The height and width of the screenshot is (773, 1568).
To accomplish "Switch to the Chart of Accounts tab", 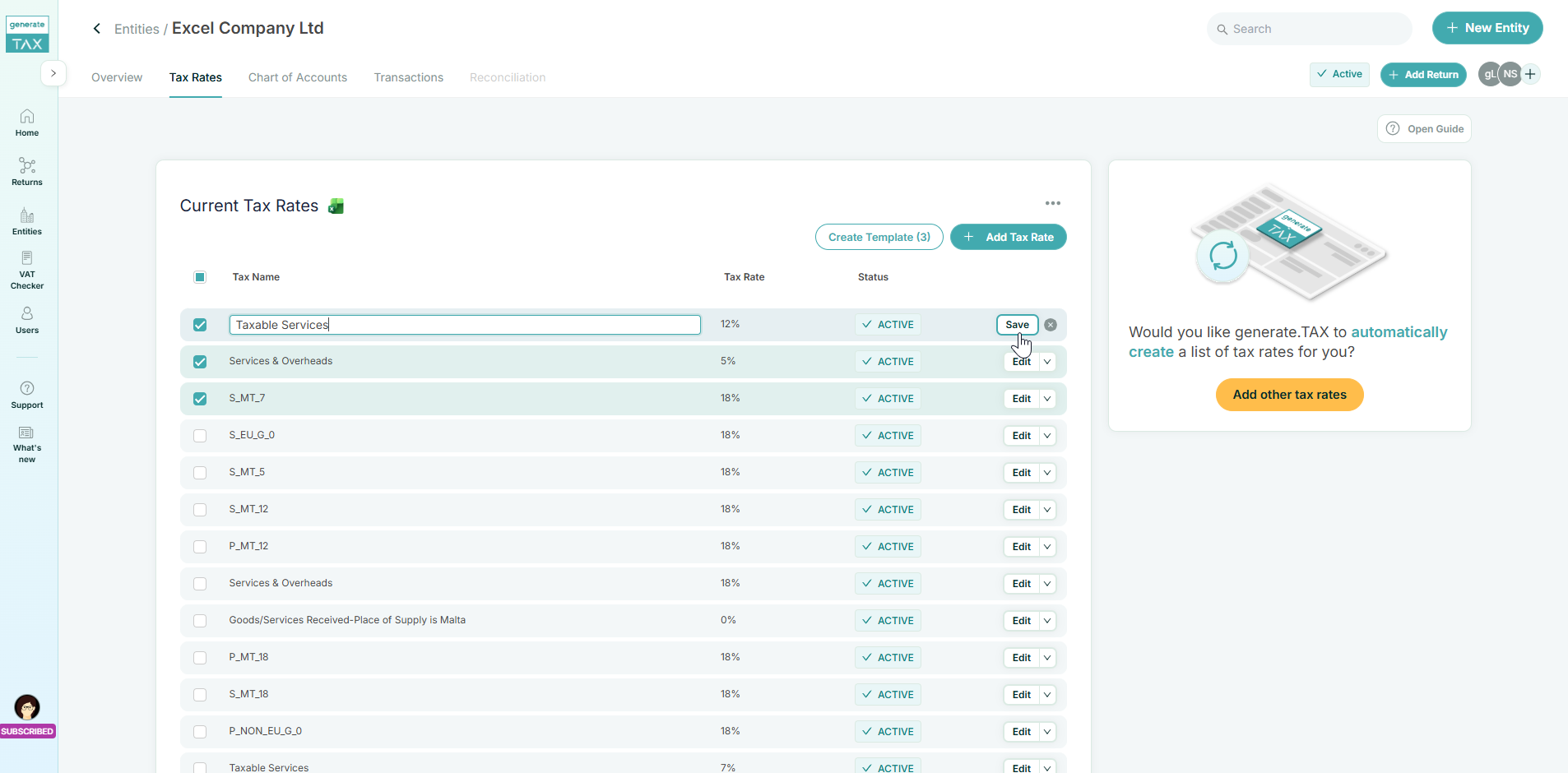I will (x=298, y=77).
